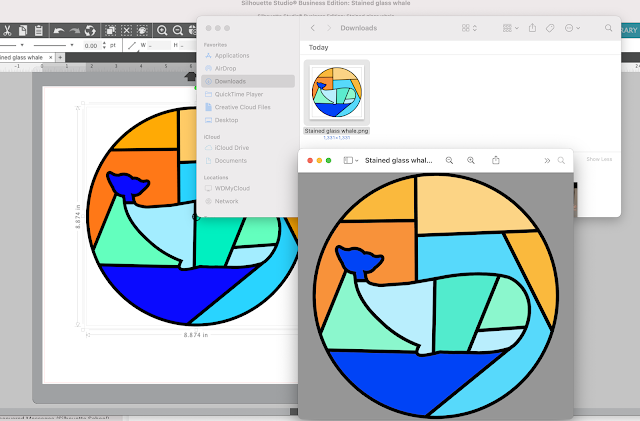The width and height of the screenshot is (640, 421).
Task: Click the Select All icon in Silhouette toolbar
Action: point(110,30)
